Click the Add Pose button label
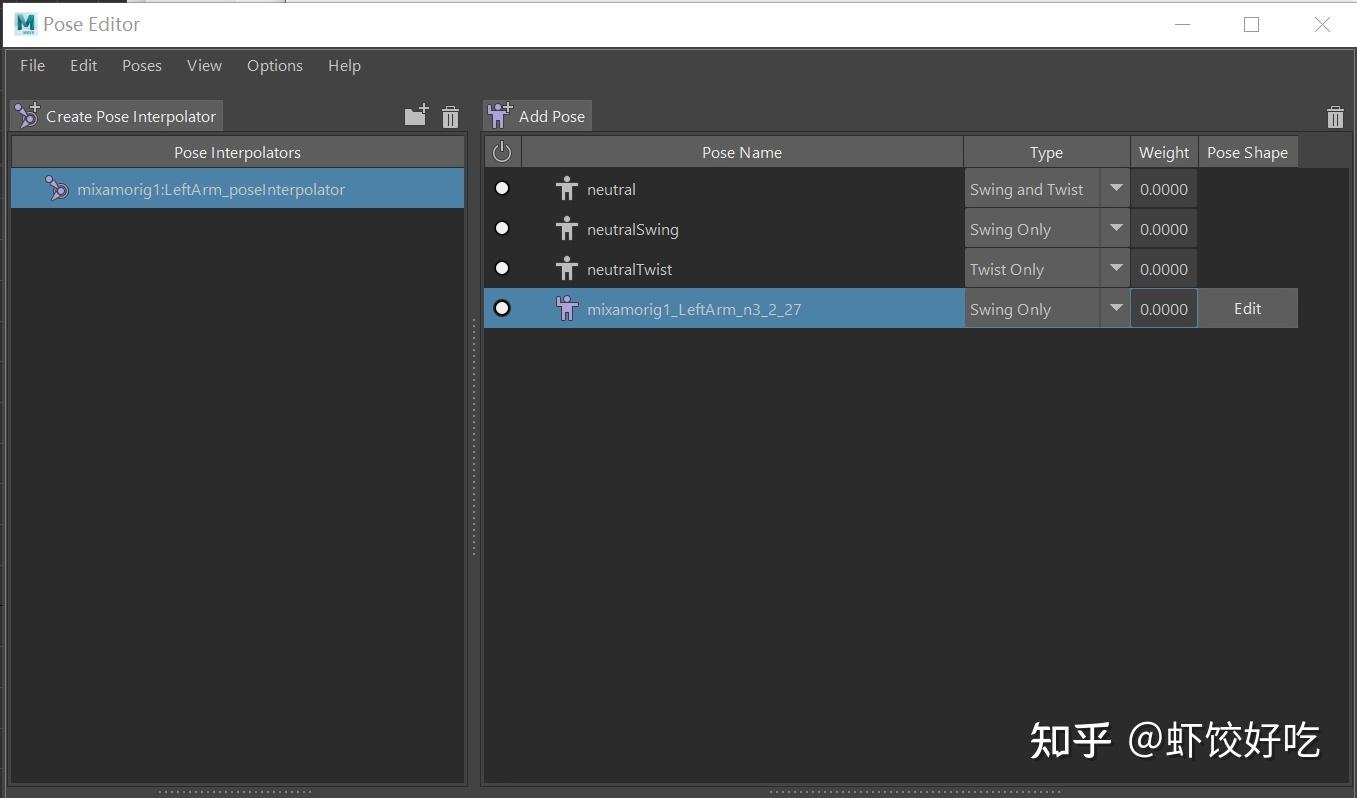This screenshot has width=1357, height=798. pos(552,117)
